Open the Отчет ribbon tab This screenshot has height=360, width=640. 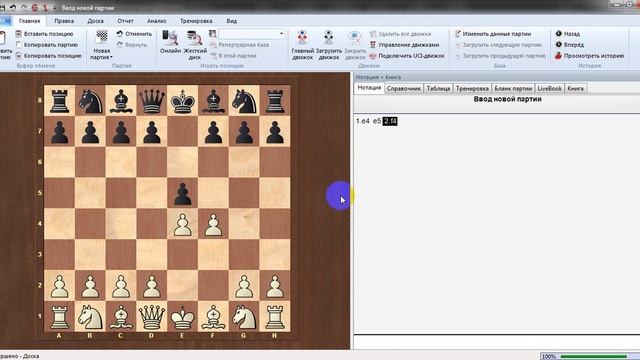tap(125, 21)
